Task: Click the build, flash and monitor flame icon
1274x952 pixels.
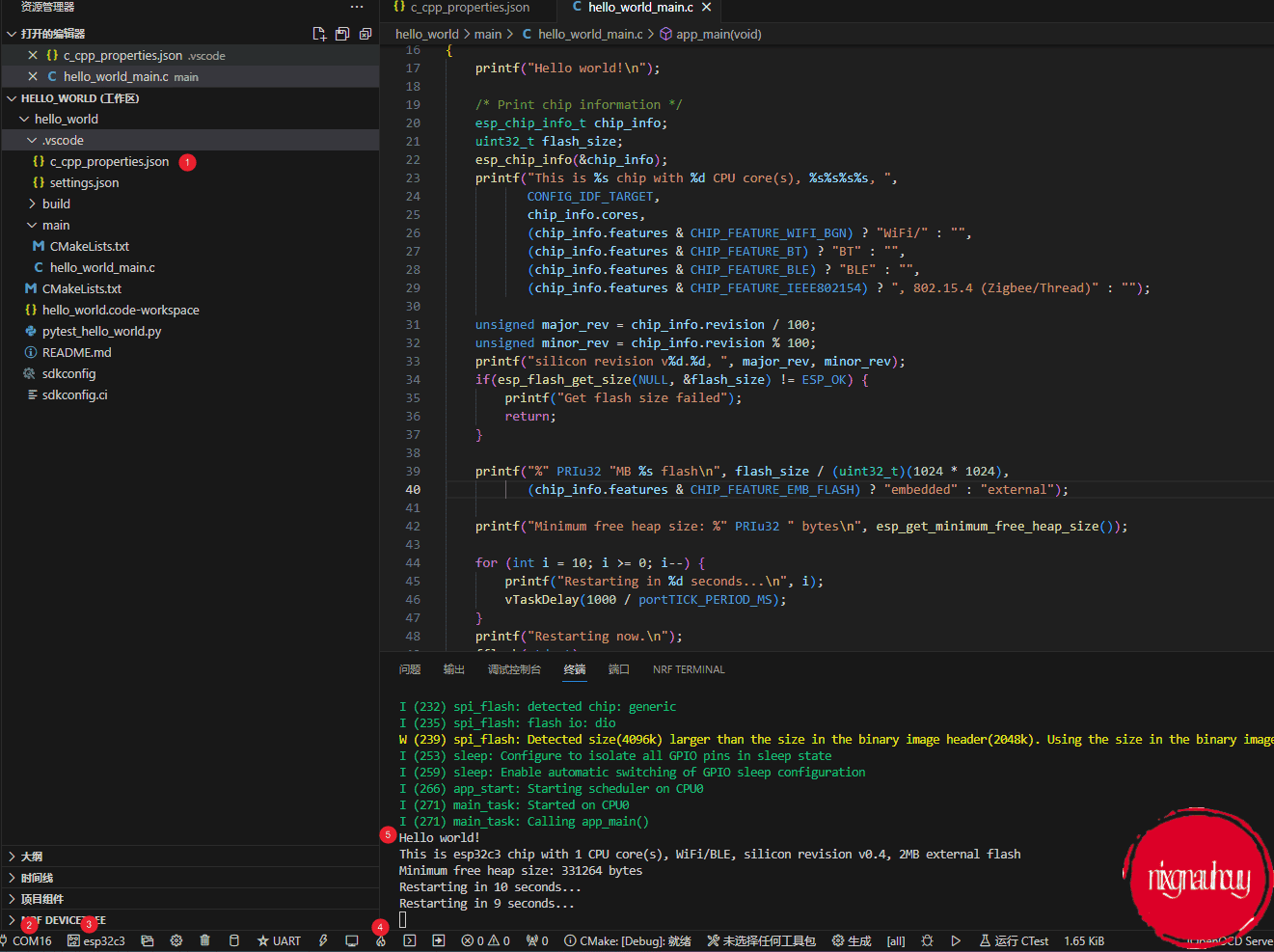Action: 381,940
